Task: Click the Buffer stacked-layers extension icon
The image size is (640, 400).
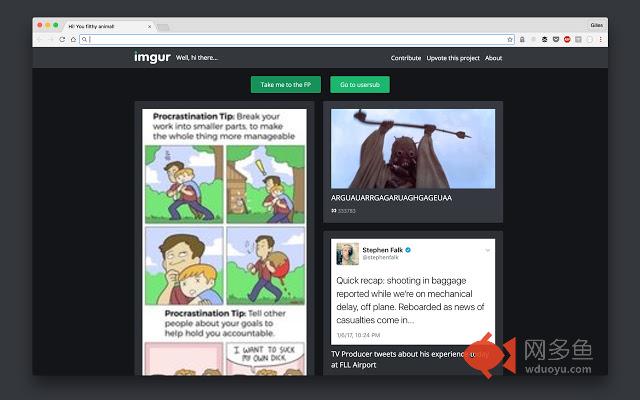Action: 544,40
